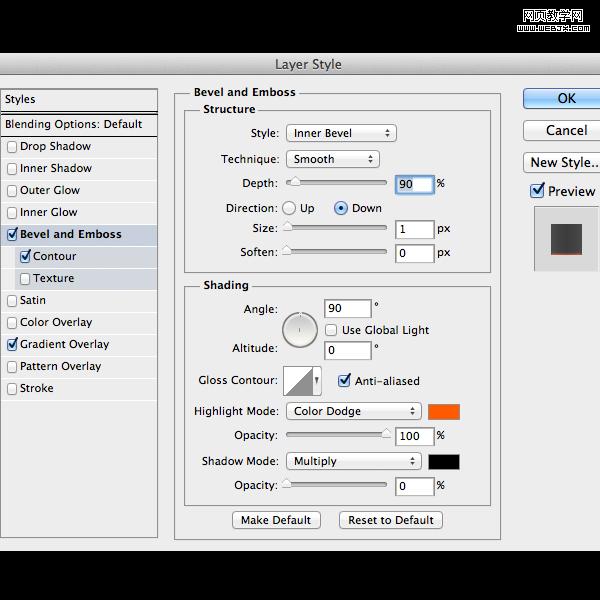Uncheck the Gradient Overlay checkbox

12,344
